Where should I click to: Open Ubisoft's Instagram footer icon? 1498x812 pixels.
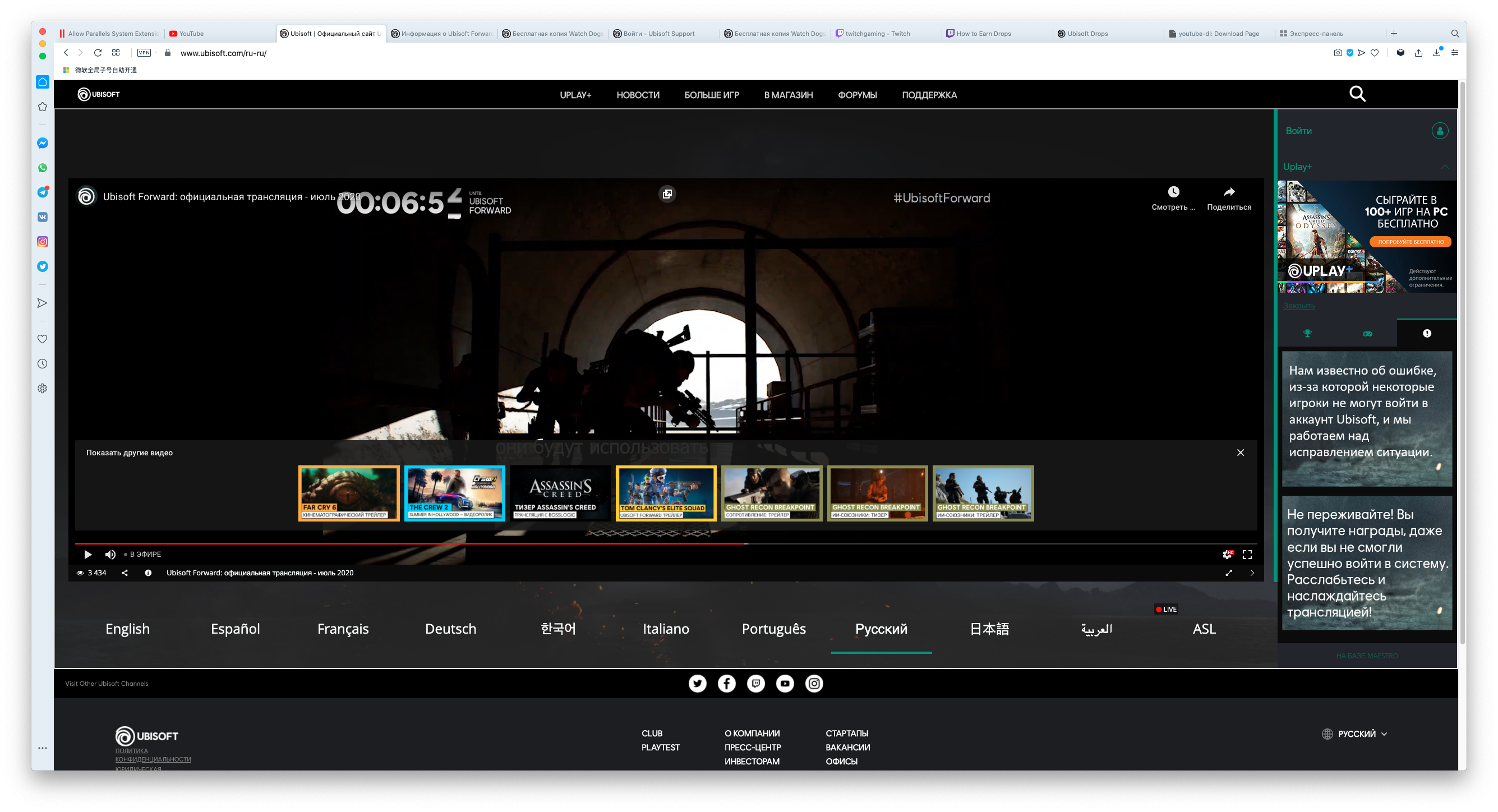pos(814,684)
